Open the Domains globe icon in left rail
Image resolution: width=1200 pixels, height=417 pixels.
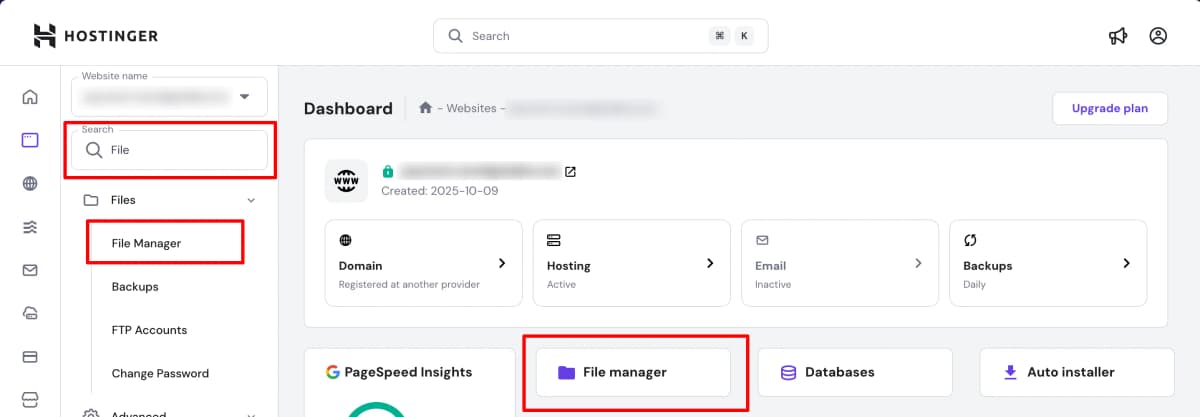point(30,184)
